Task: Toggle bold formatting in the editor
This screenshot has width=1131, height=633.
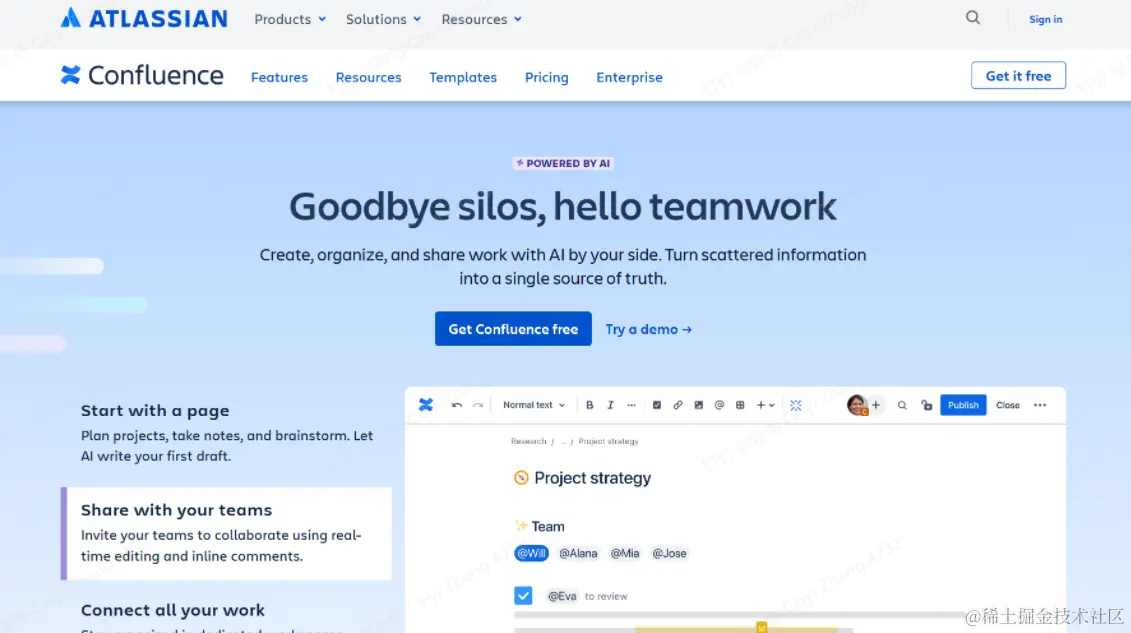Action: [x=589, y=405]
